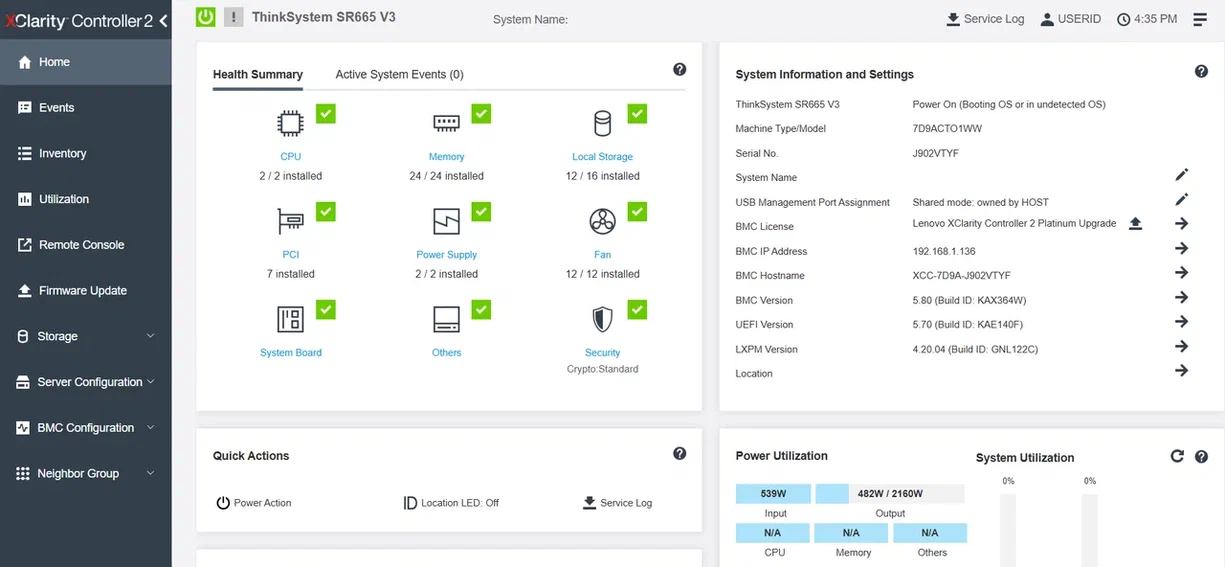Image resolution: width=1225 pixels, height=567 pixels.
Task: Upload BMC License with upload icon
Action: coord(1135,224)
